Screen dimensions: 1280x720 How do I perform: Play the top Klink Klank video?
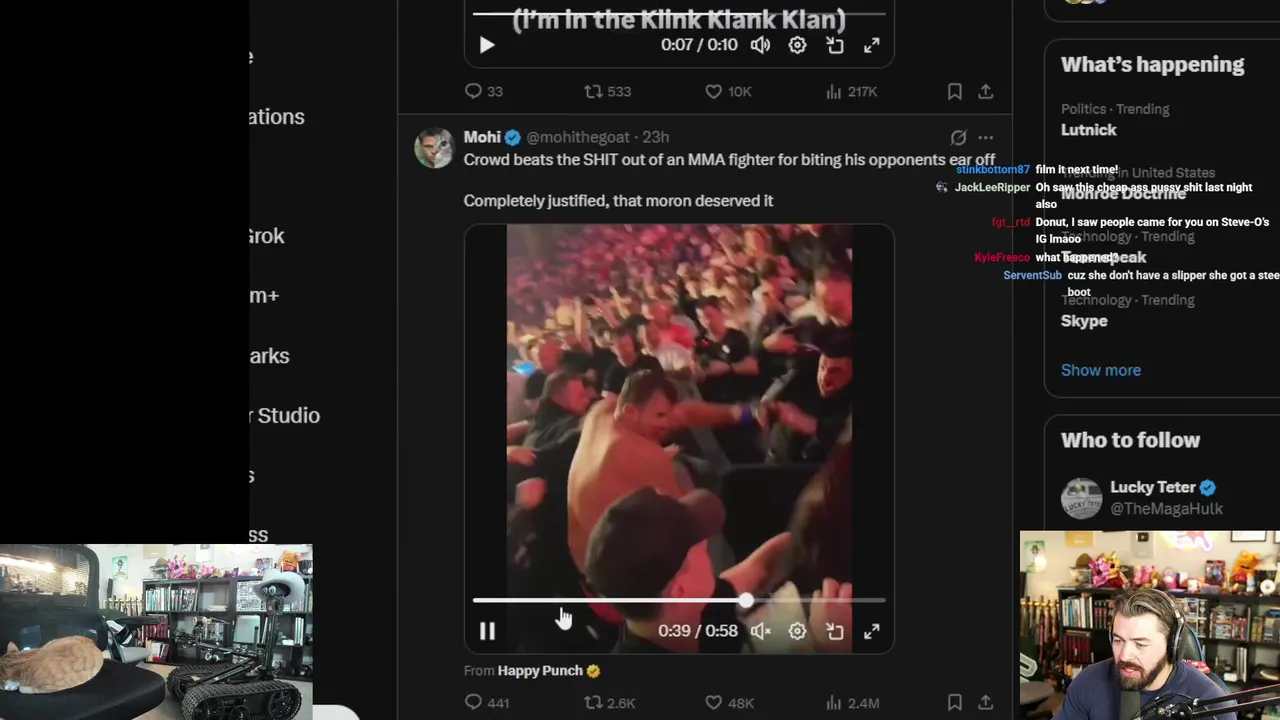tap(487, 45)
